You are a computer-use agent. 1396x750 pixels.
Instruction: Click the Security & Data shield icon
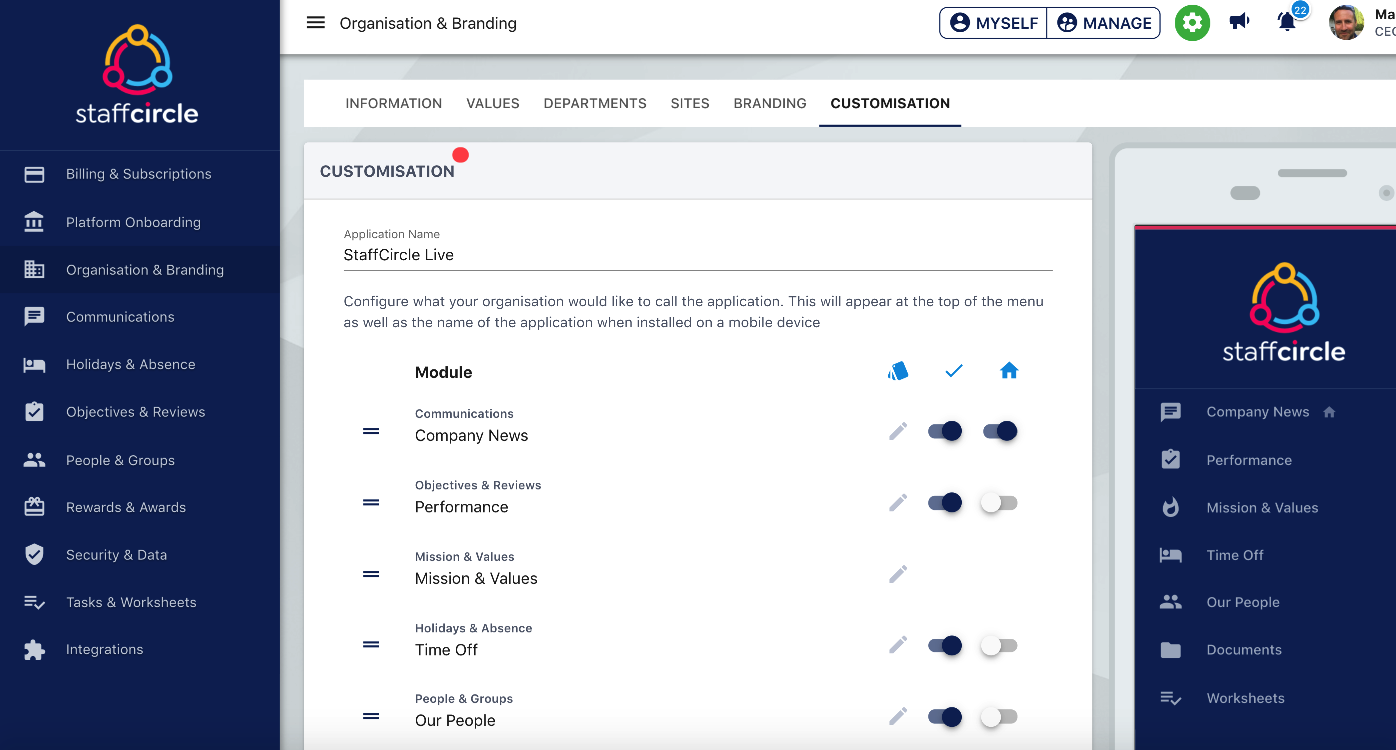(34, 555)
